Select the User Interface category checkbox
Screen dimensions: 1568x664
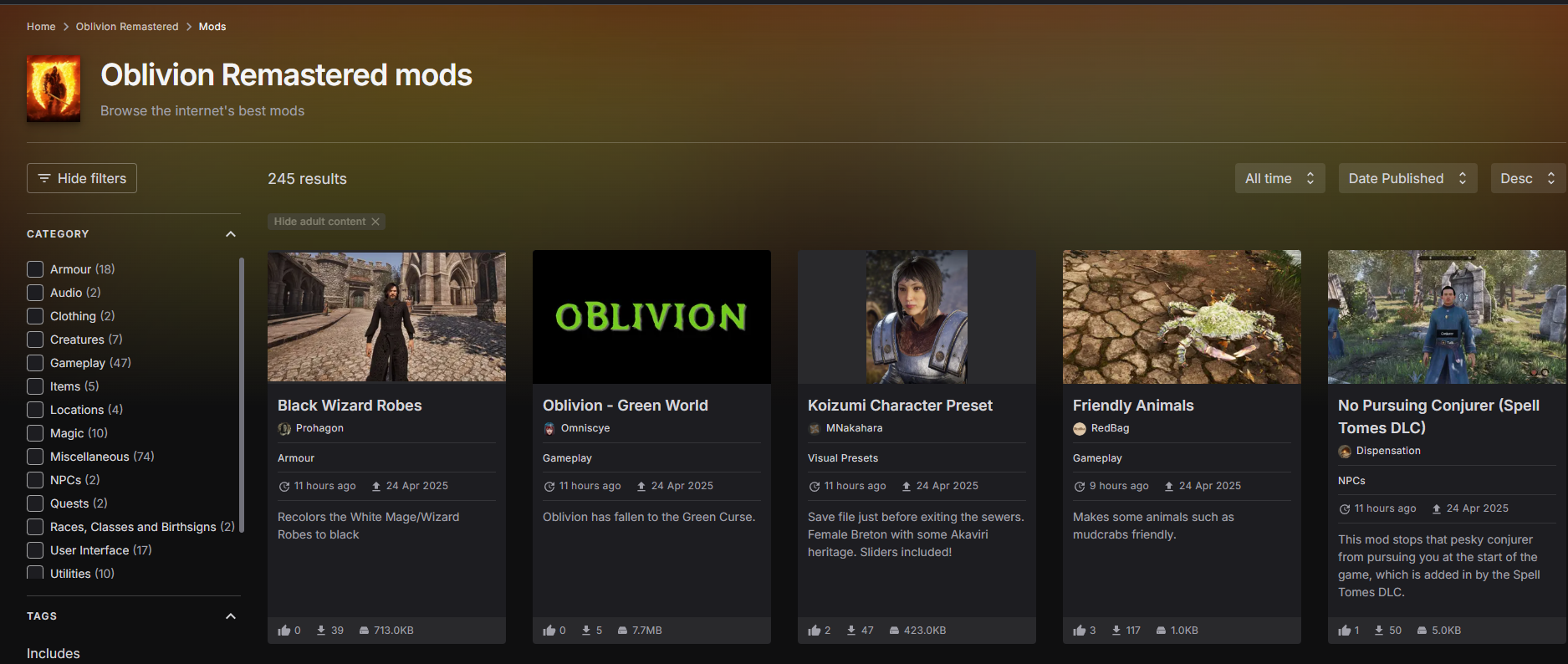(x=35, y=550)
